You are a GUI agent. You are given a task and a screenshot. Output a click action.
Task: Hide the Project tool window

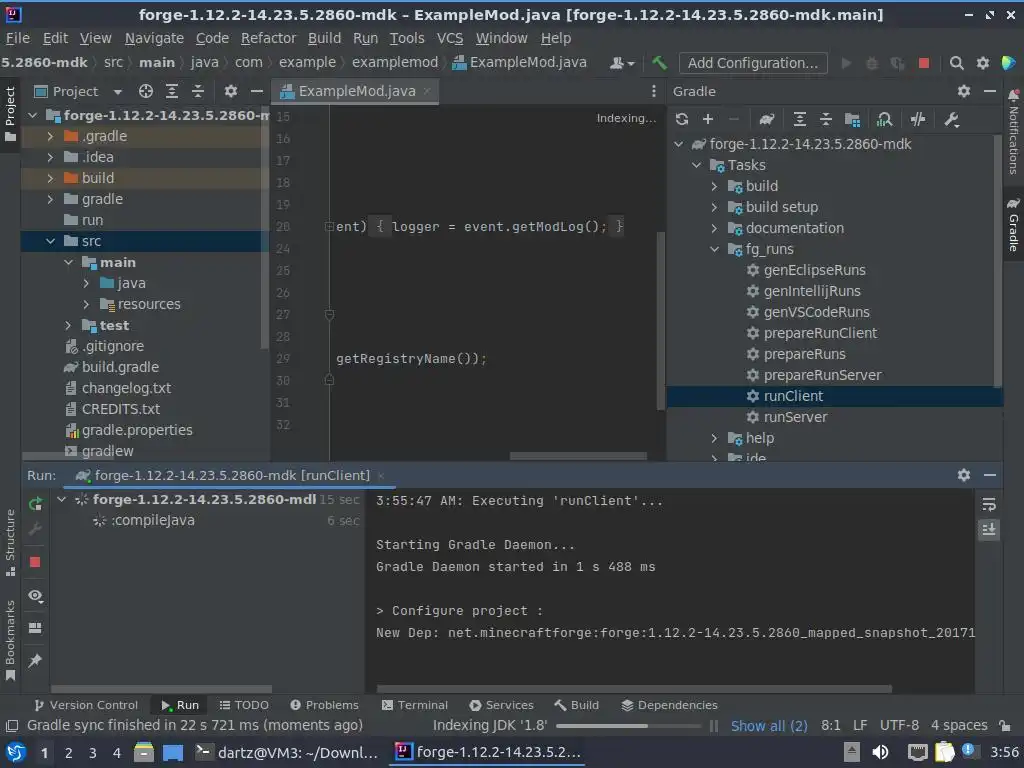coord(257,91)
